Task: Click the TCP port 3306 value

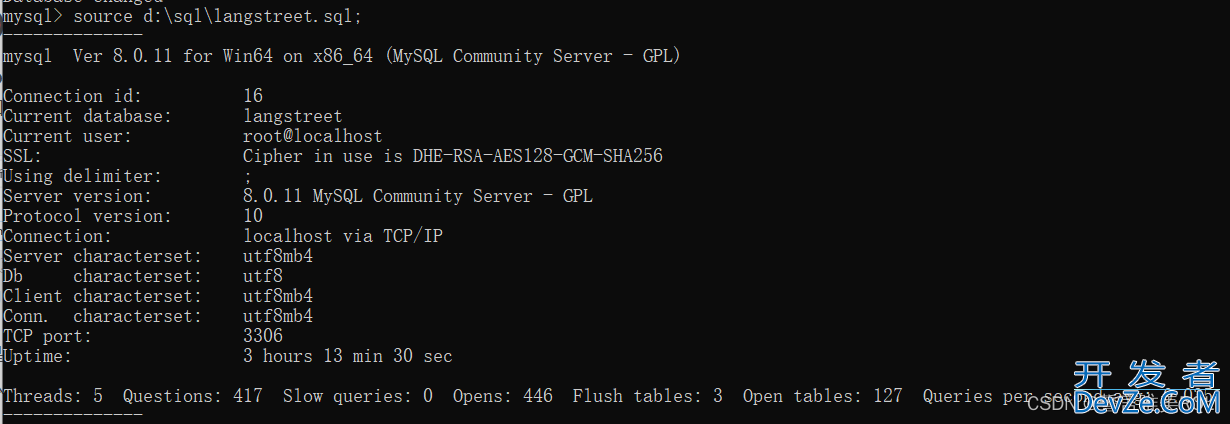Action: pos(263,336)
